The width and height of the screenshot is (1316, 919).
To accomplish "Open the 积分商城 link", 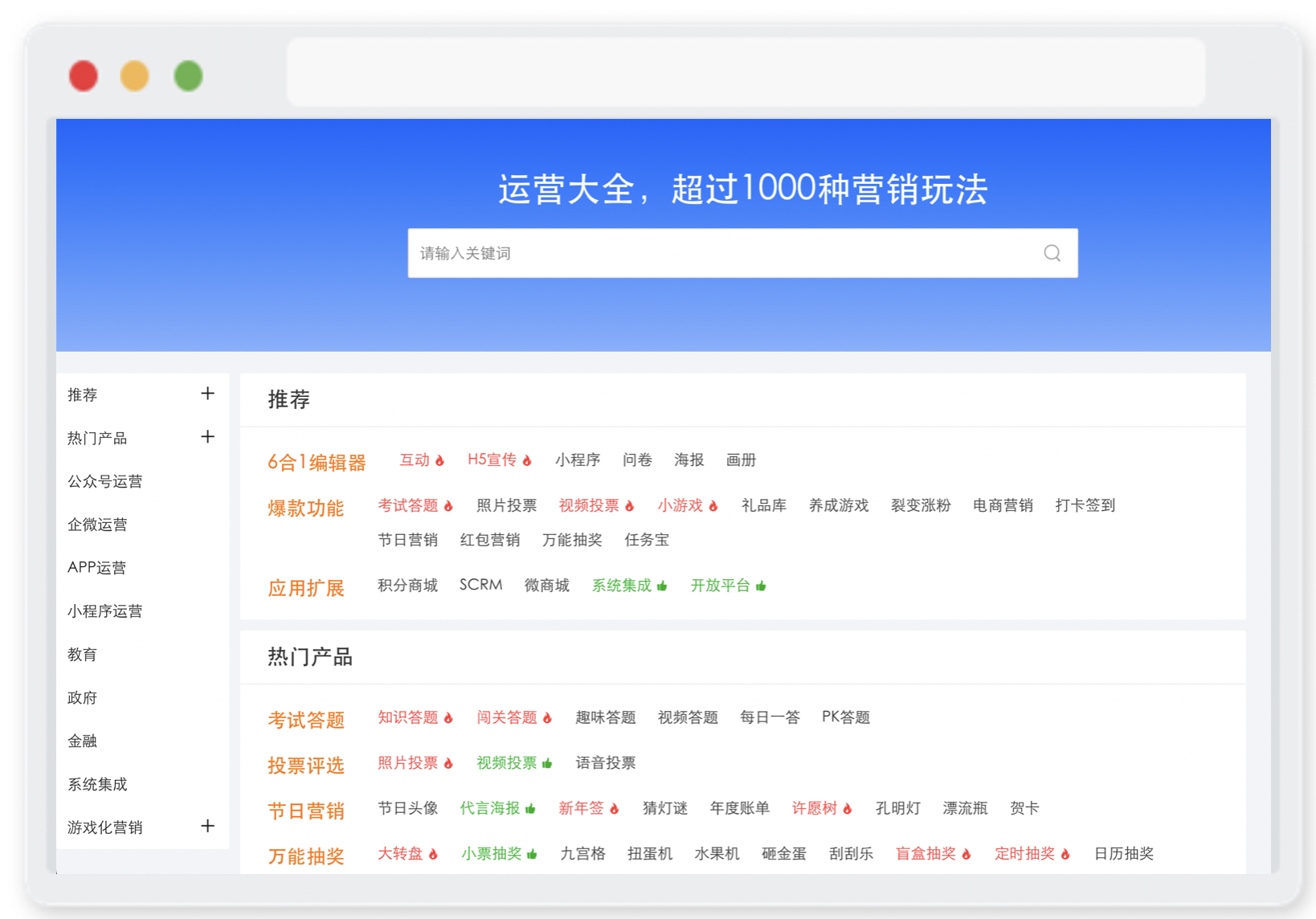I will [408, 585].
